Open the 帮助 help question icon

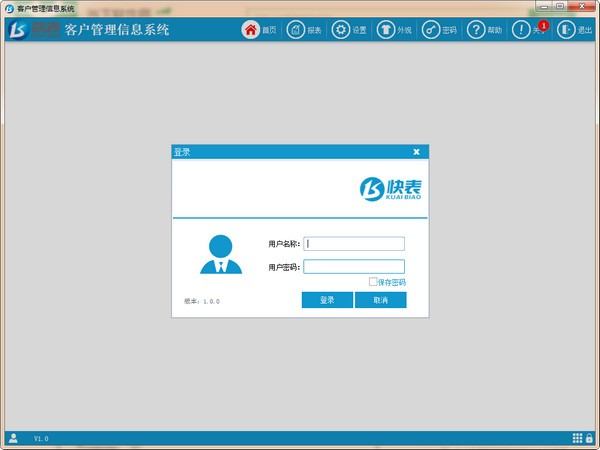[x=476, y=30]
